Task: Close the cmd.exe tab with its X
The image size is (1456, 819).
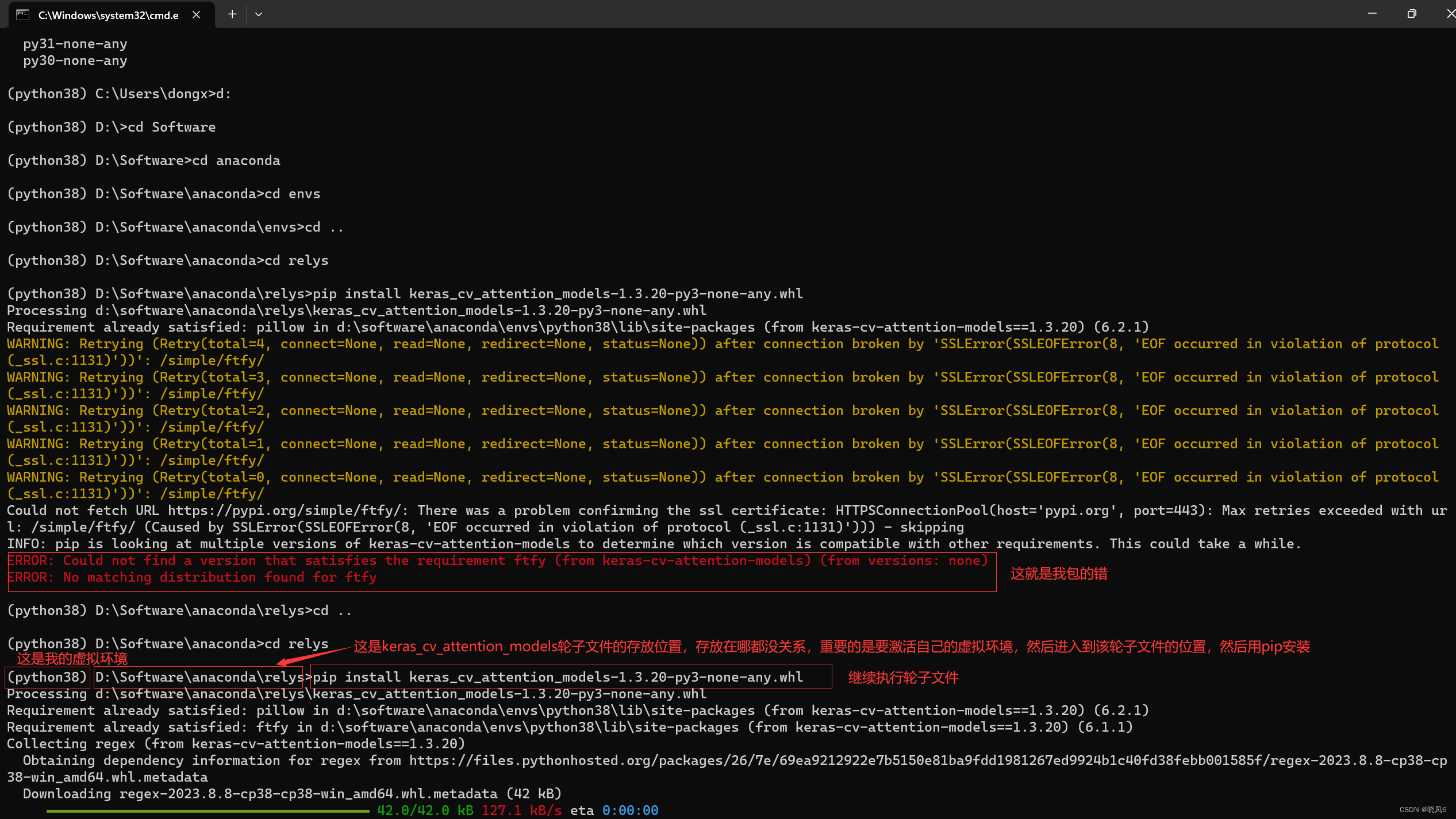Action: pyautogui.click(x=196, y=14)
